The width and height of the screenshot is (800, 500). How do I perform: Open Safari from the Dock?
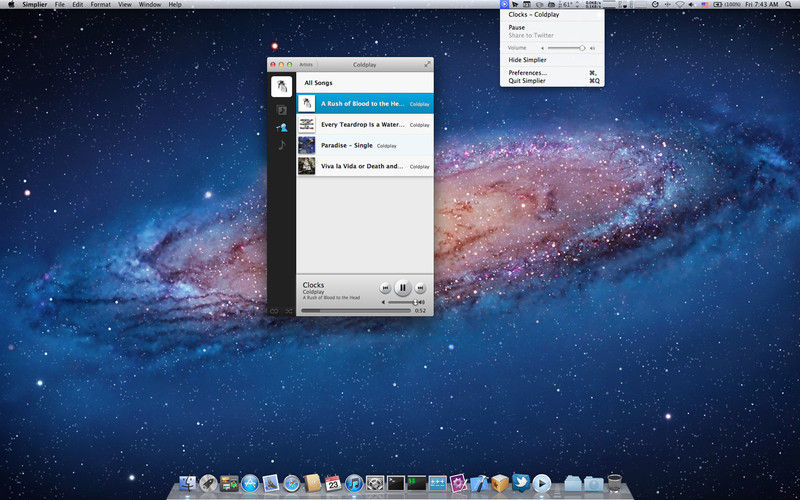(x=291, y=483)
